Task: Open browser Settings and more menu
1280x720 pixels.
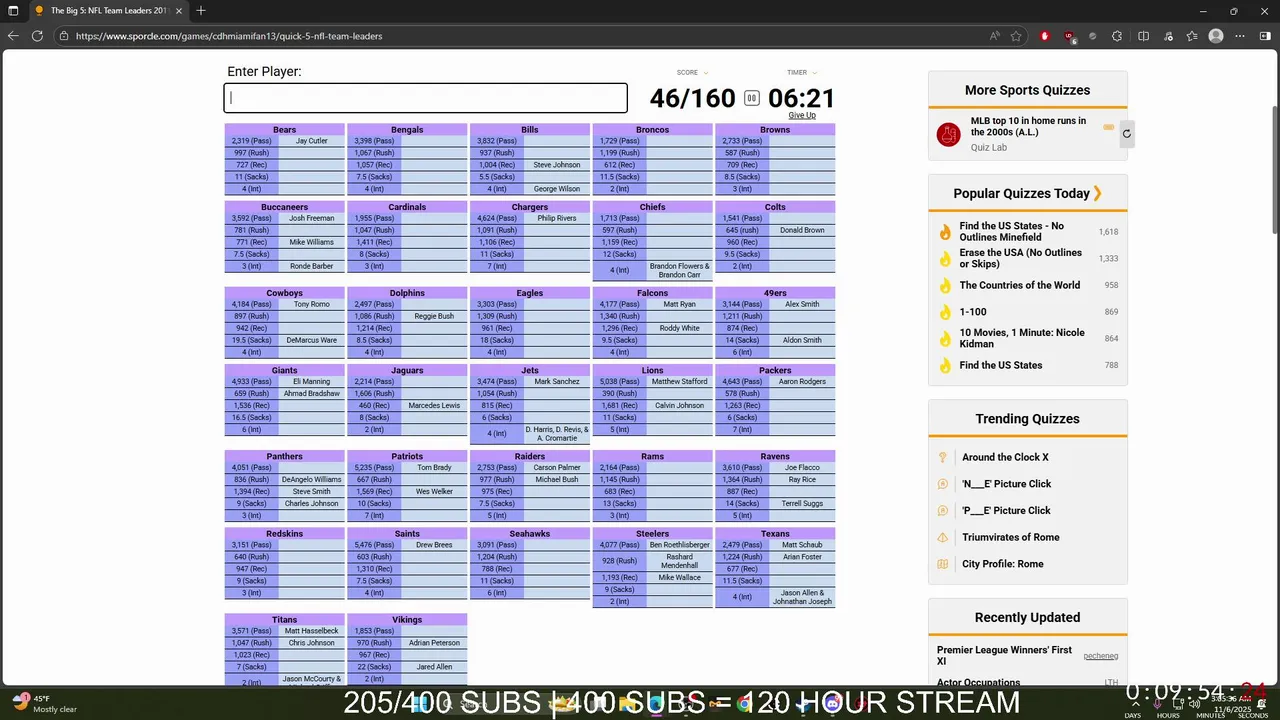Action: [1241, 36]
